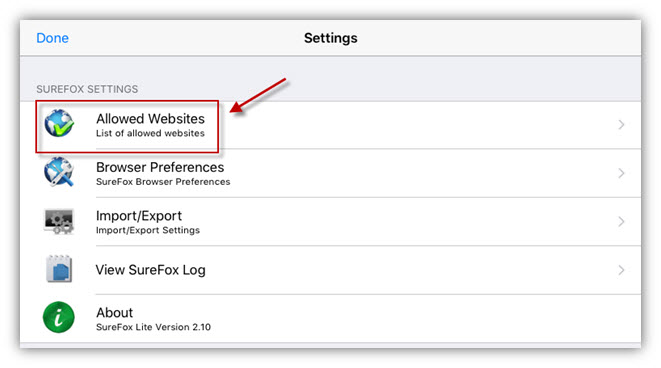This screenshot has height=368, width=661.
Task: Click the Settings title in header
Action: point(330,38)
